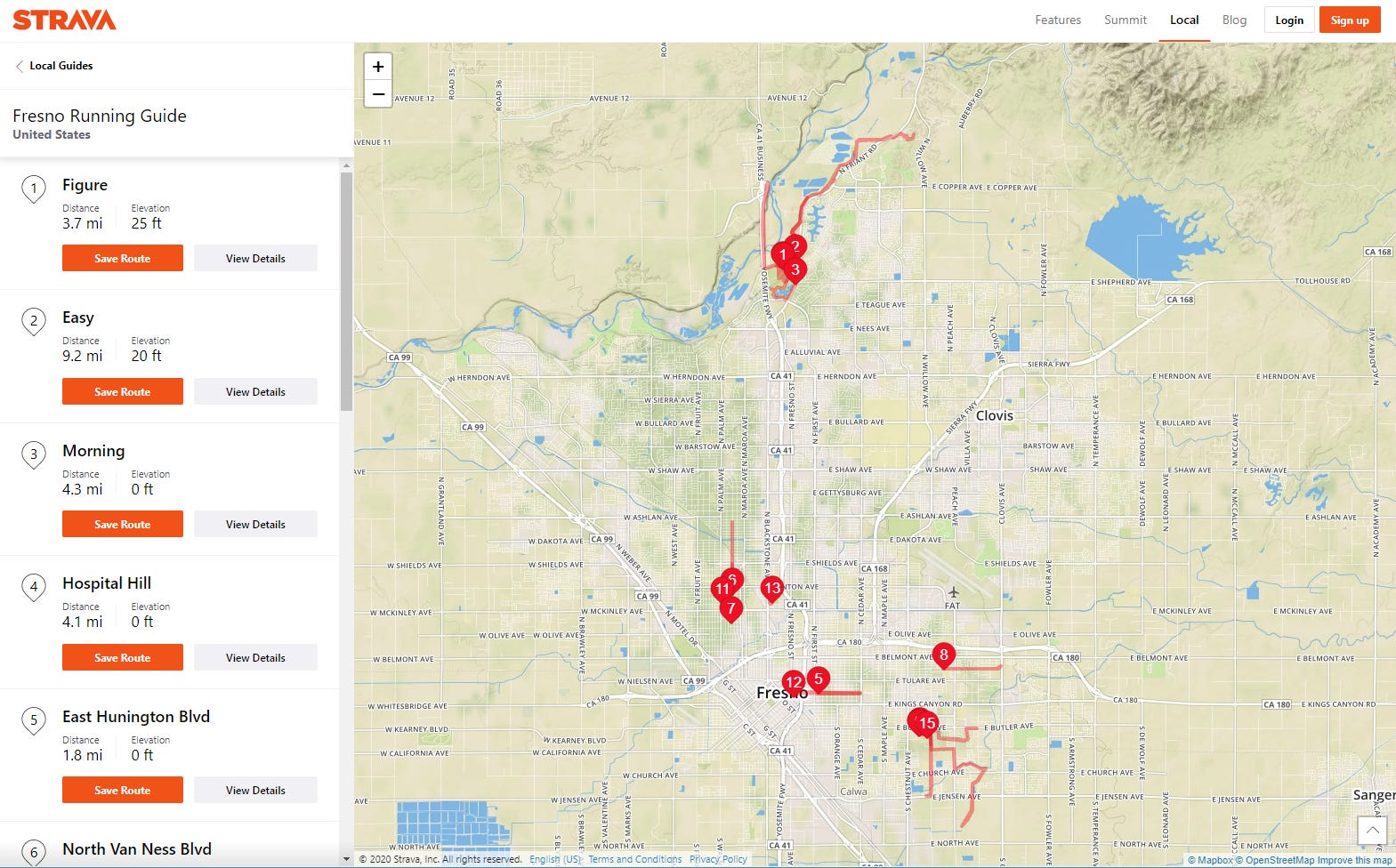Click the route list scrollbar thumb
Viewport: 1396px width, 868px height.
346,292
